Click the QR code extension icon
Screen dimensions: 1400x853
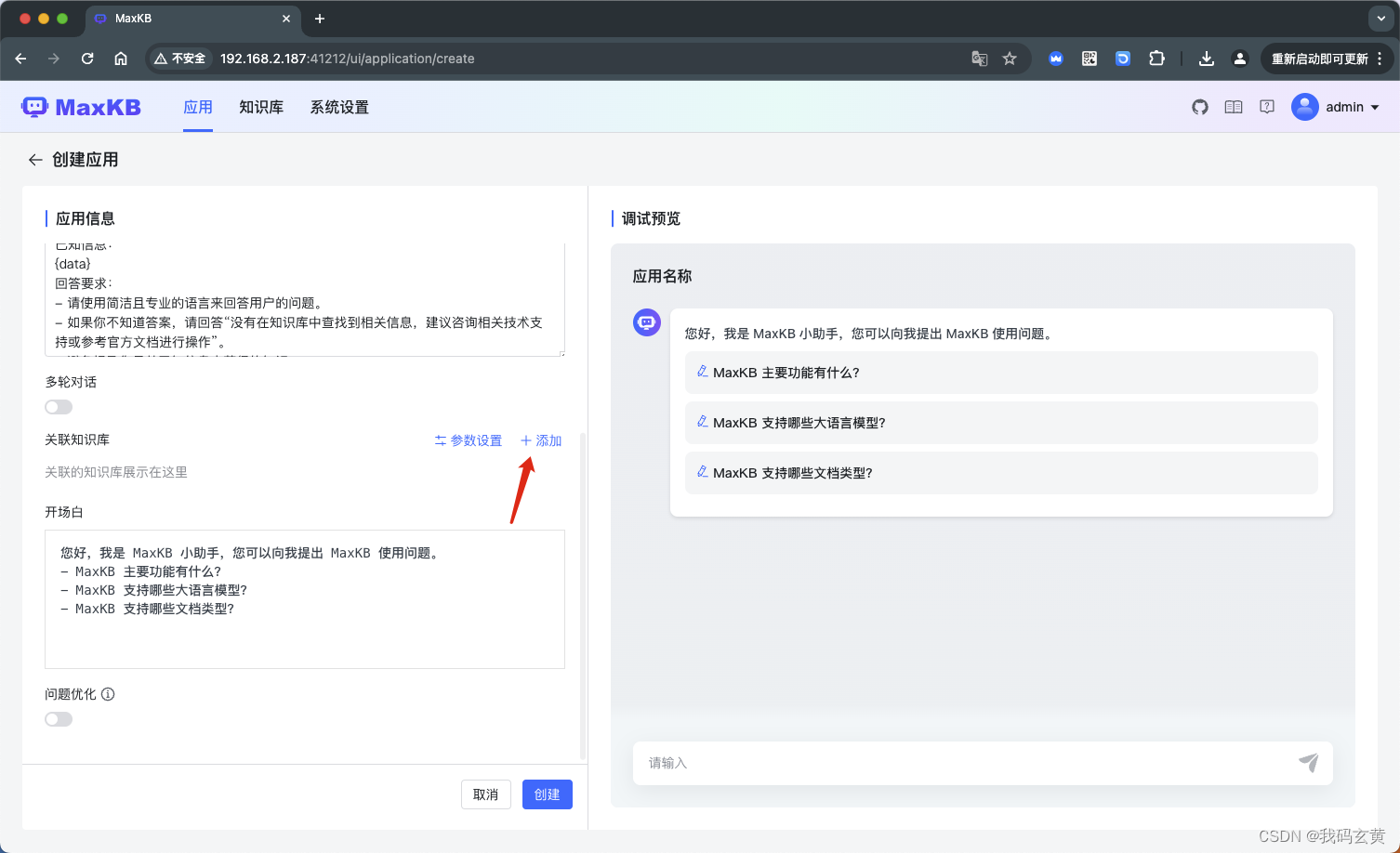pos(1090,59)
